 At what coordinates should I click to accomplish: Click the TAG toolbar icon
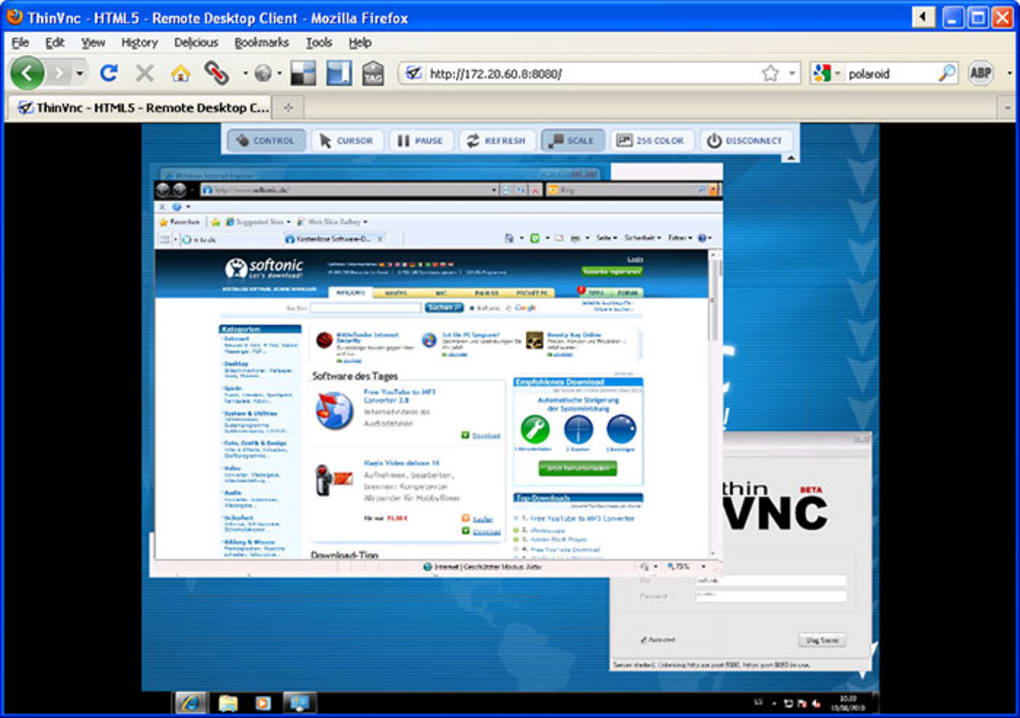click(x=373, y=73)
